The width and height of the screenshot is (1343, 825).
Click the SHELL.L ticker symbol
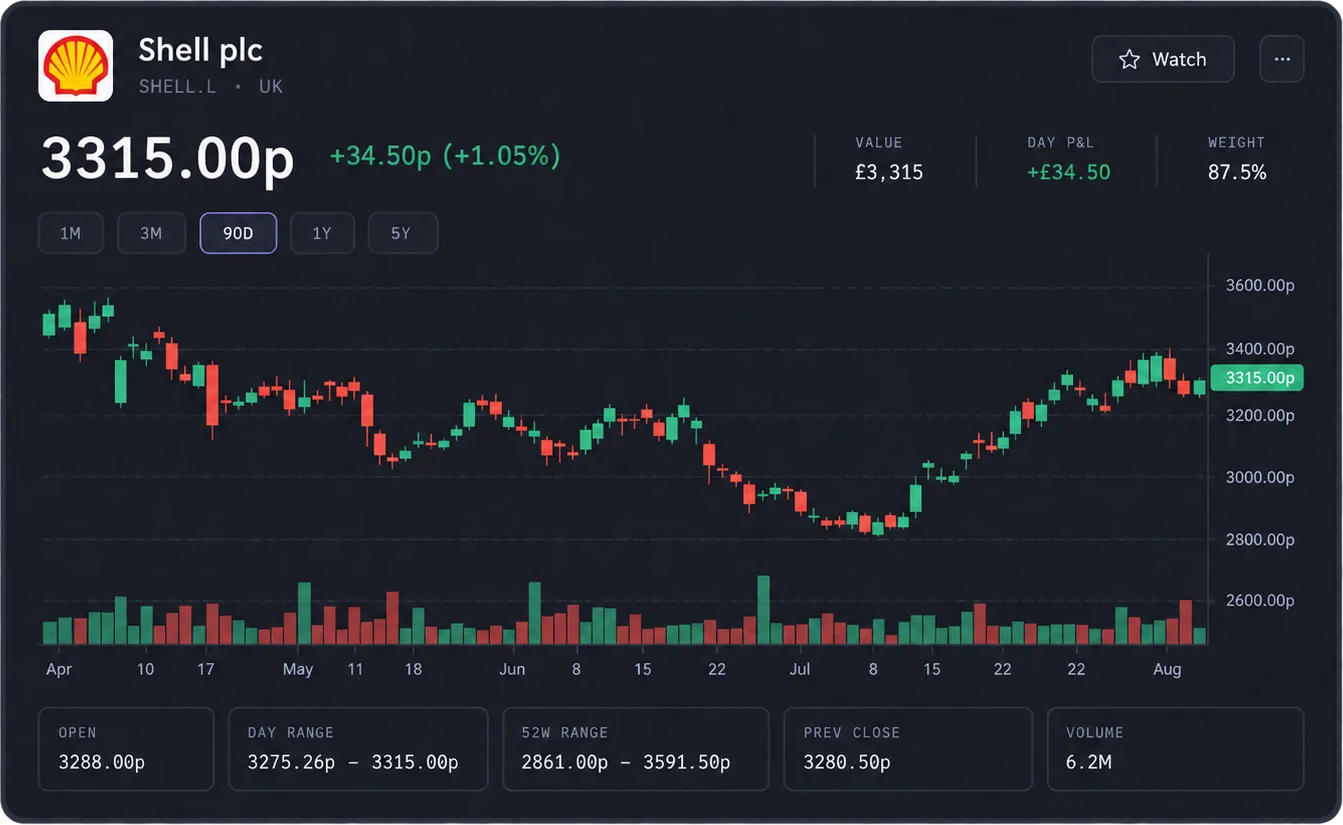(177, 86)
